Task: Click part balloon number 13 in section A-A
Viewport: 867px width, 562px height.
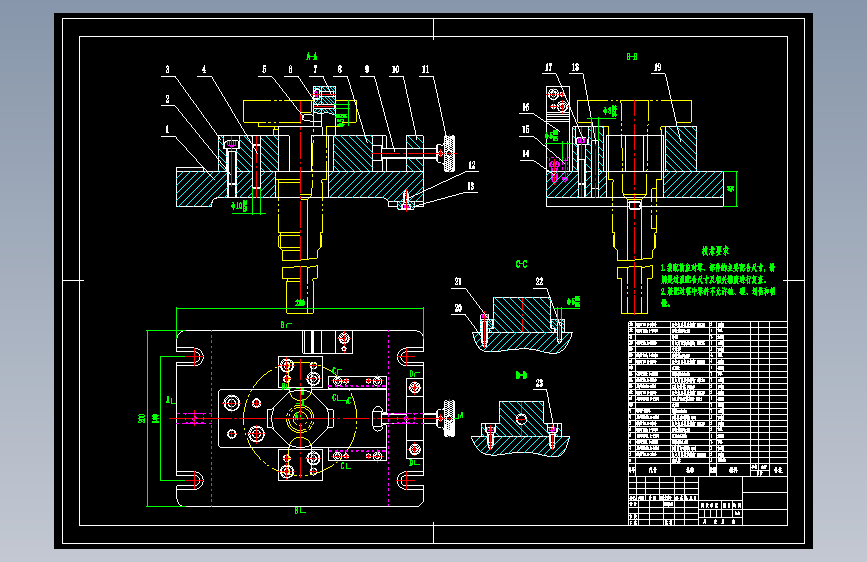Action: [x=471, y=186]
